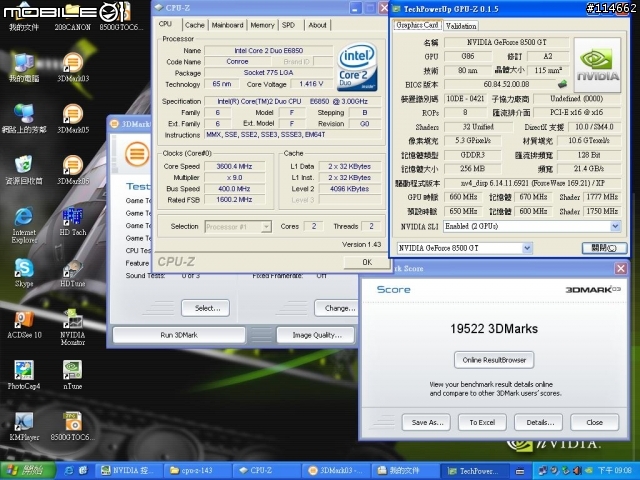Switch to 3DMark03 taskbar button
Viewport: 640px width, 480px height.
coord(337,471)
